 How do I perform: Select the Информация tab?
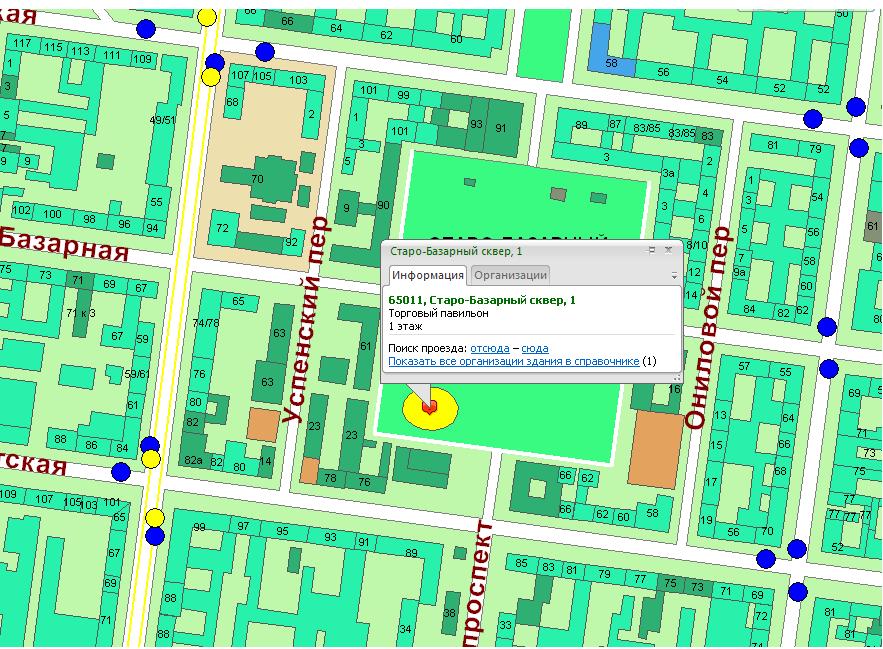427,275
